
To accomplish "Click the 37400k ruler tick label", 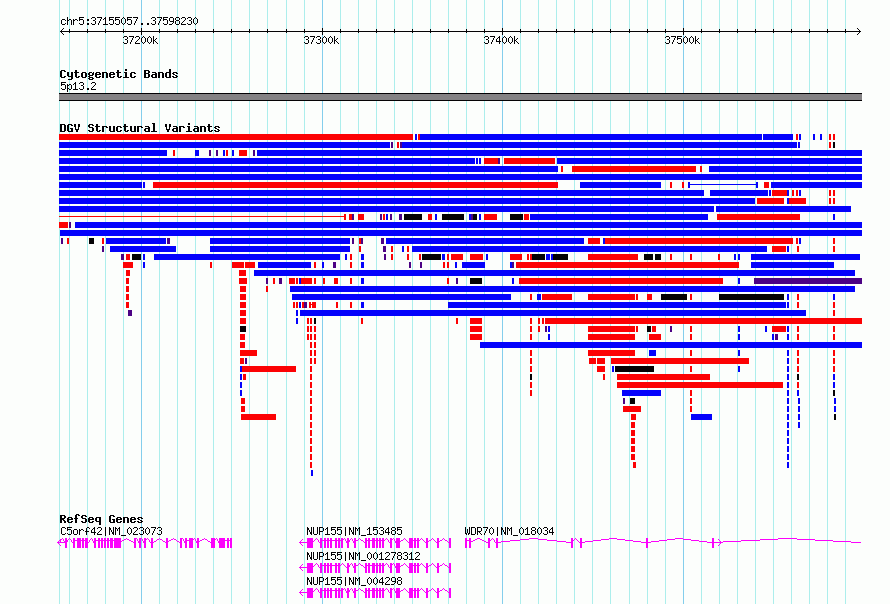I will click(x=501, y=40).
